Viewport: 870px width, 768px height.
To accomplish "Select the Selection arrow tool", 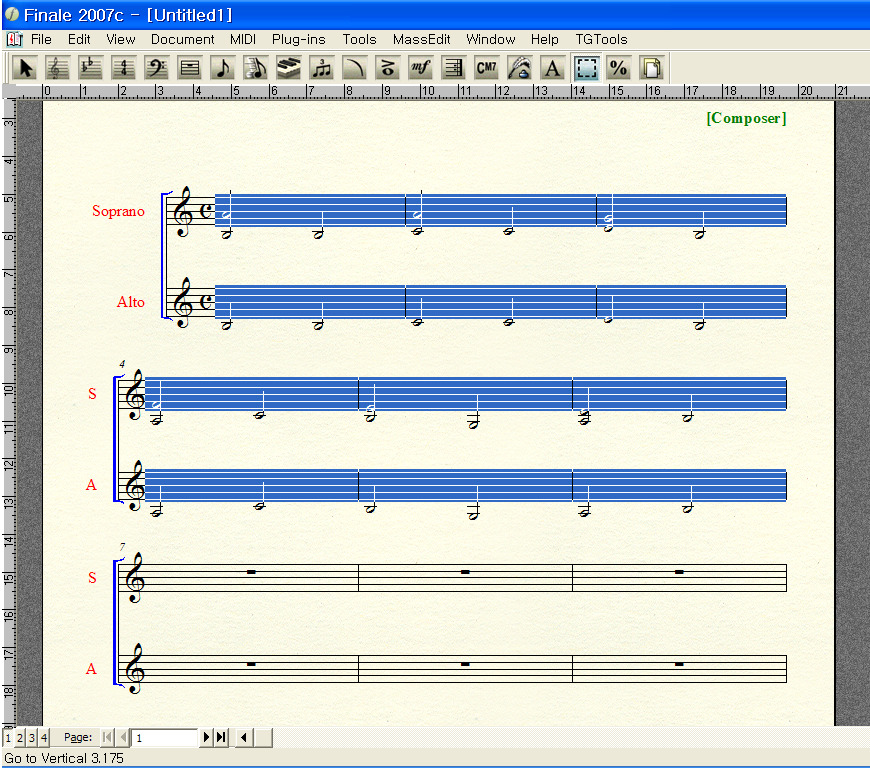I will pyautogui.click(x=26, y=68).
